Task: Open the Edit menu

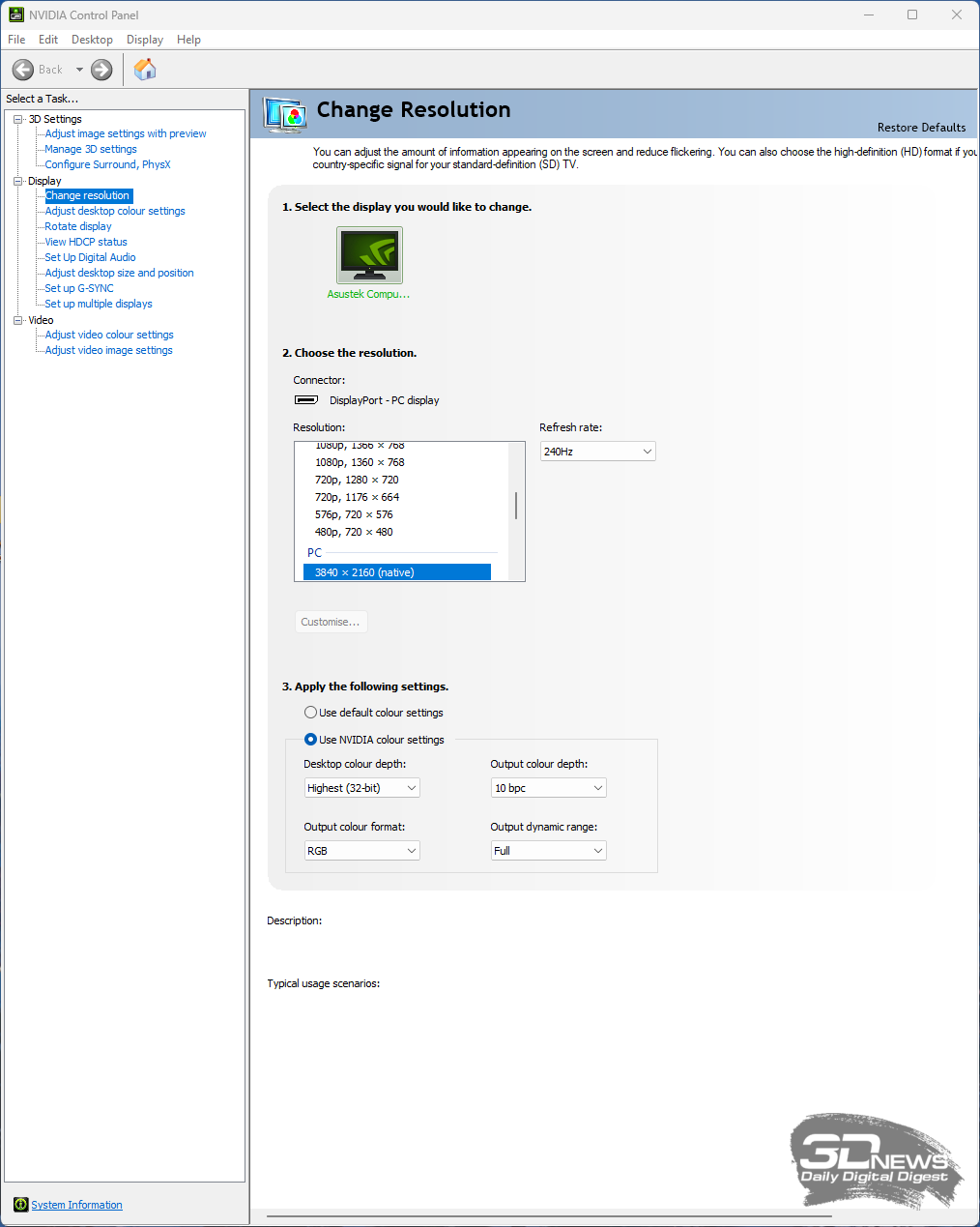Action: (48, 40)
